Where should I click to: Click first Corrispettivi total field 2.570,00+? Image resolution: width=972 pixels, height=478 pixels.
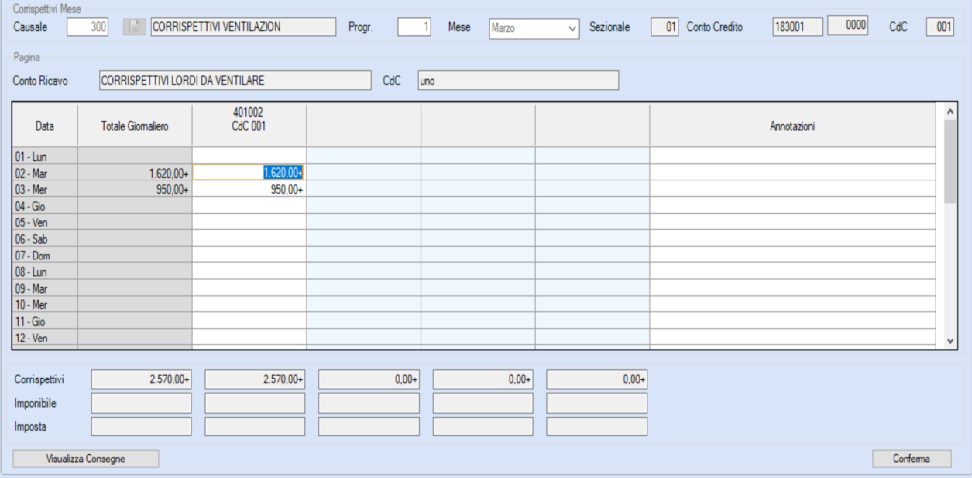(141, 379)
